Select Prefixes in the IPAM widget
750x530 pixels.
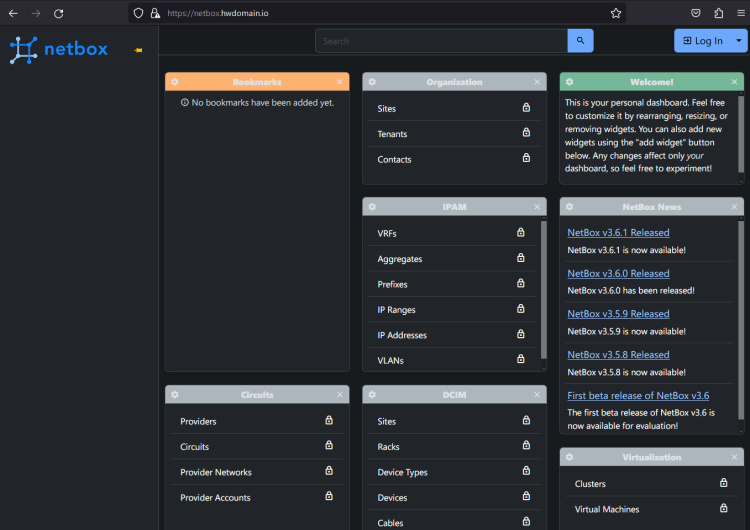393,285
